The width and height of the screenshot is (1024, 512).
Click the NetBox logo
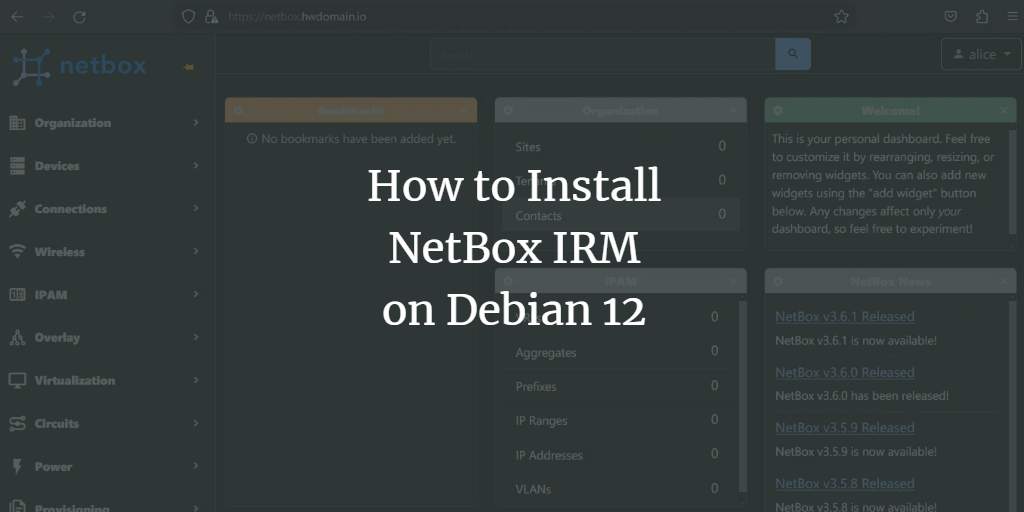click(x=79, y=67)
